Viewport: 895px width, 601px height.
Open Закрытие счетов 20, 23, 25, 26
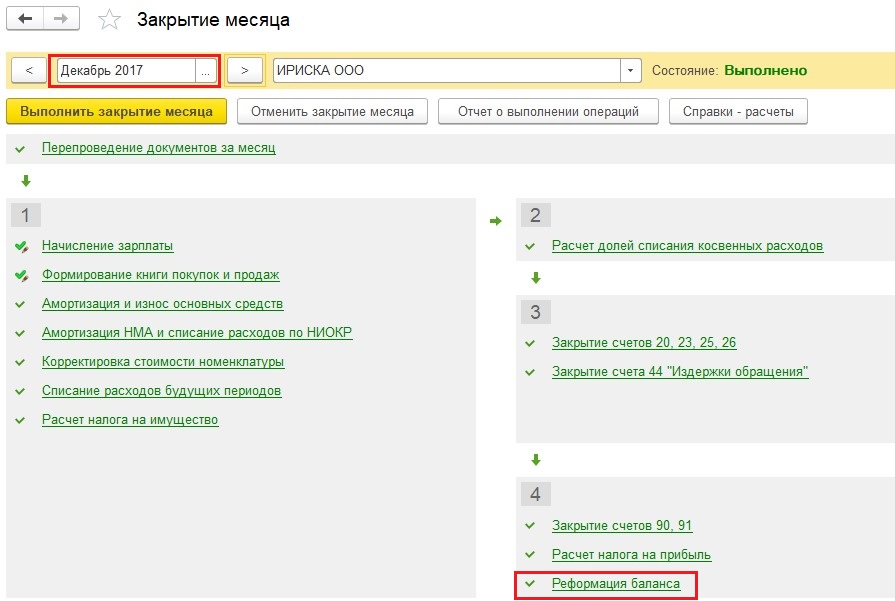[x=644, y=343]
